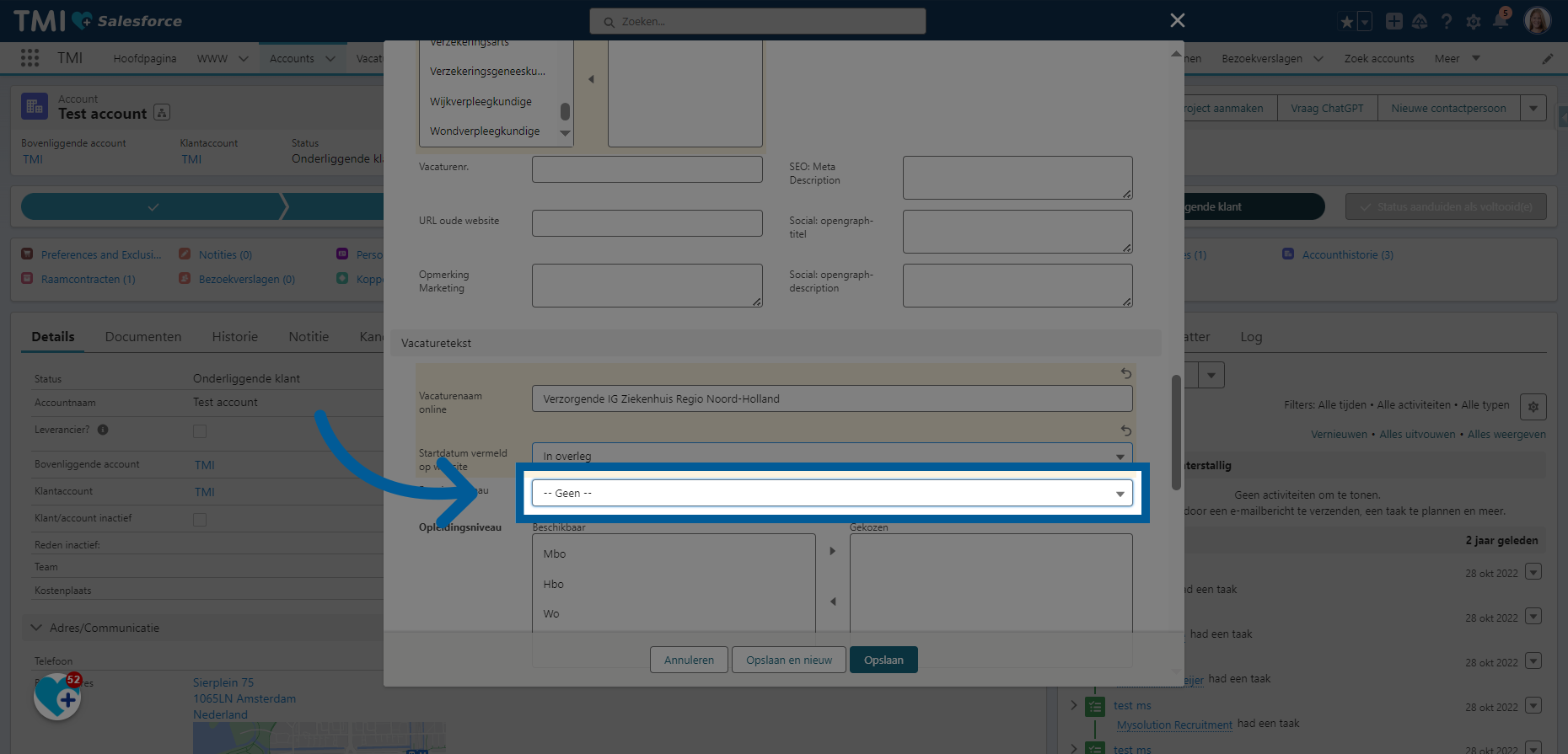This screenshot has width=1568, height=754.
Task: Click the Vacaturenr. input field
Action: click(647, 169)
